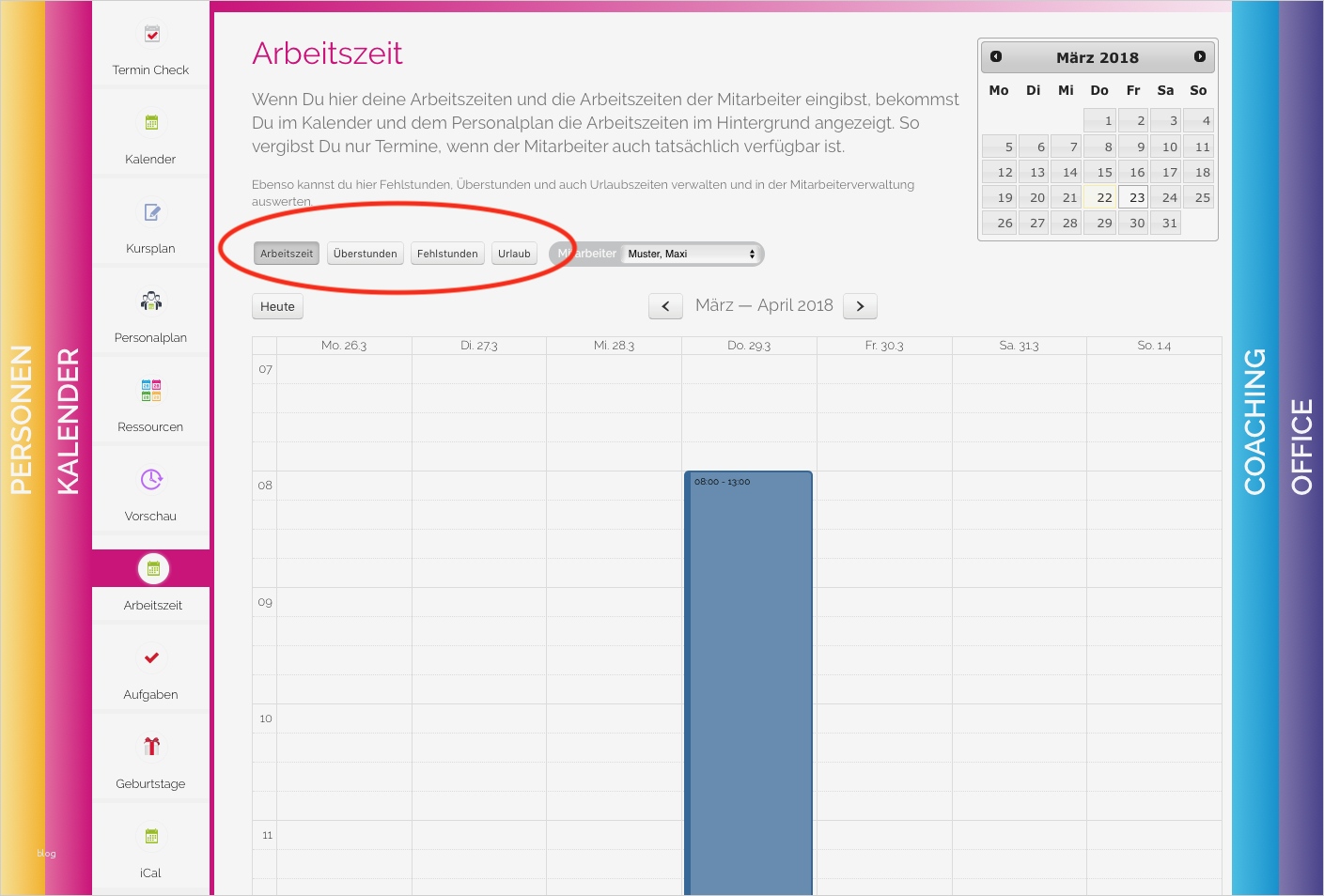Pick March 1 in the mini calendar
This screenshot has height=896, width=1324.
pyautogui.click(x=1100, y=120)
